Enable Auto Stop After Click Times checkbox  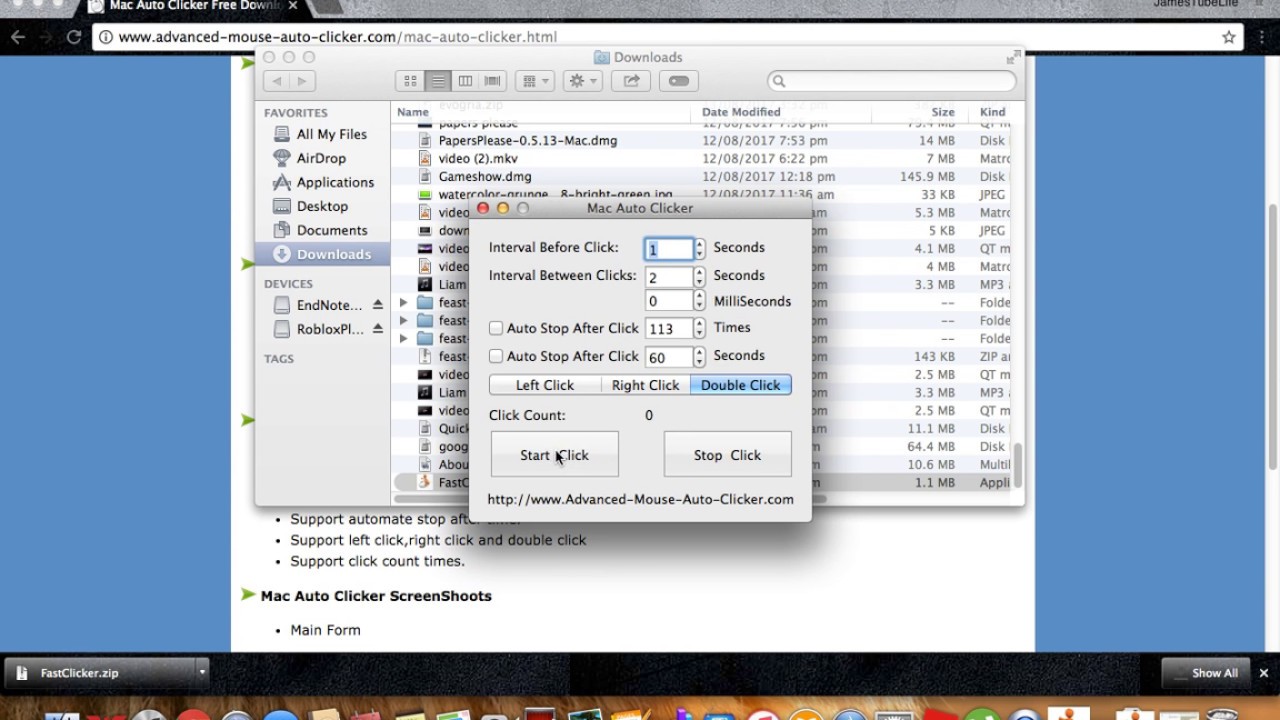pos(496,328)
